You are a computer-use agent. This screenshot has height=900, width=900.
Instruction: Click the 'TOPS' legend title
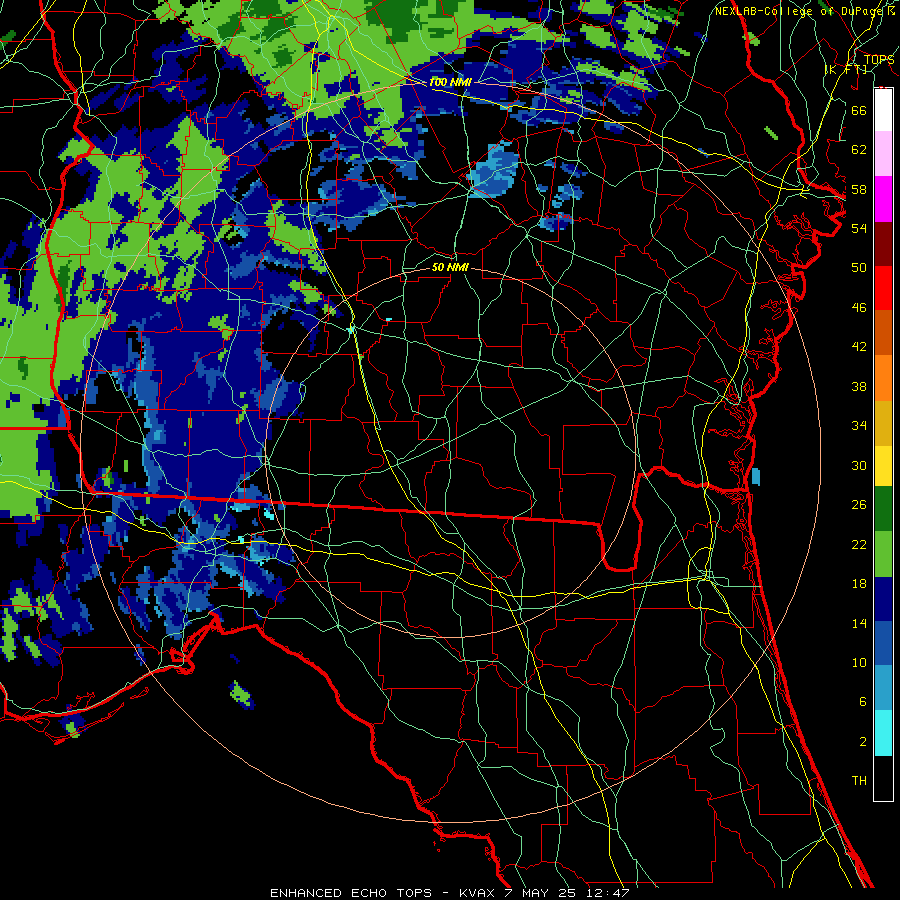pyautogui.click(x=879, y=60)
